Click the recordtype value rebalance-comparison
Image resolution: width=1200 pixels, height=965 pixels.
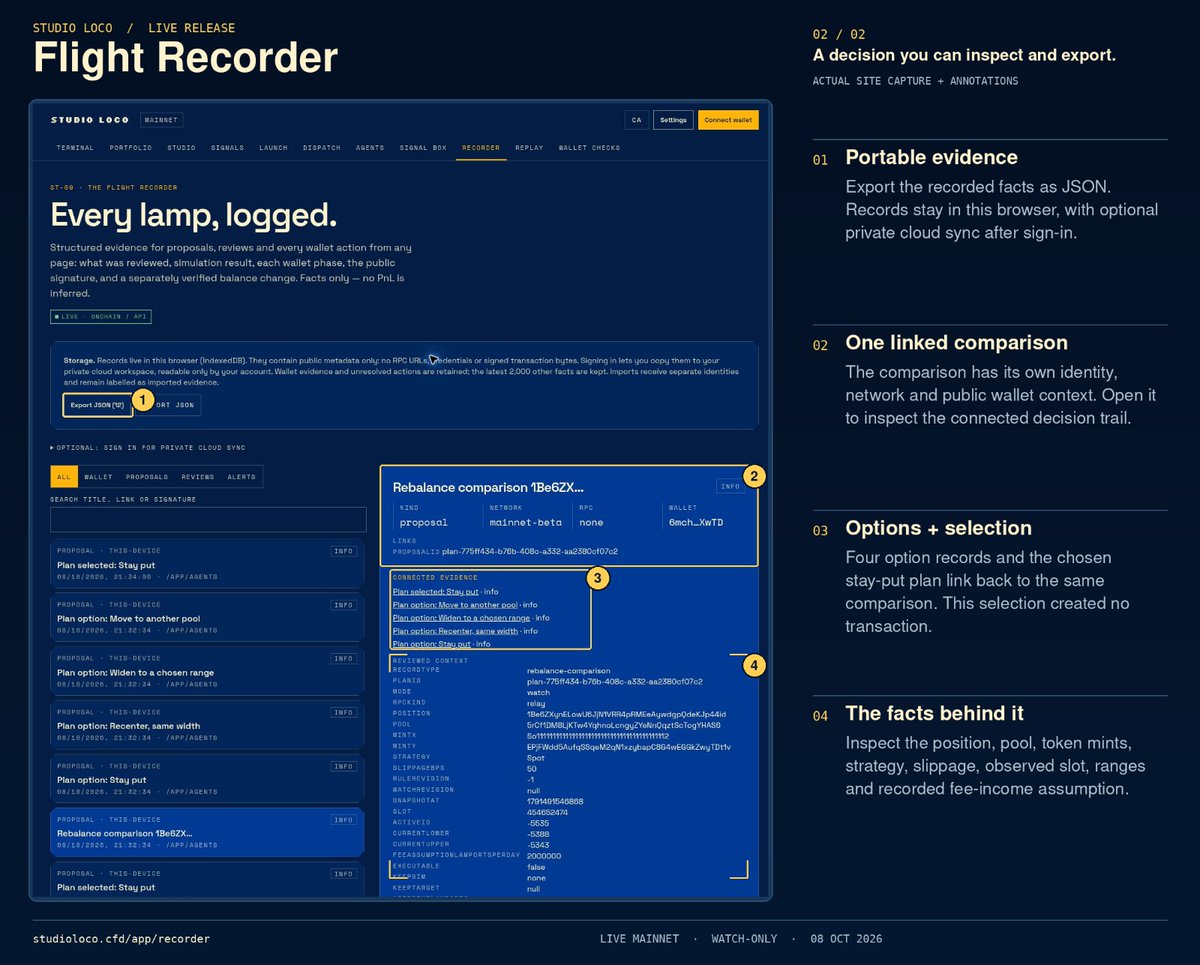[x=568, y=670]
